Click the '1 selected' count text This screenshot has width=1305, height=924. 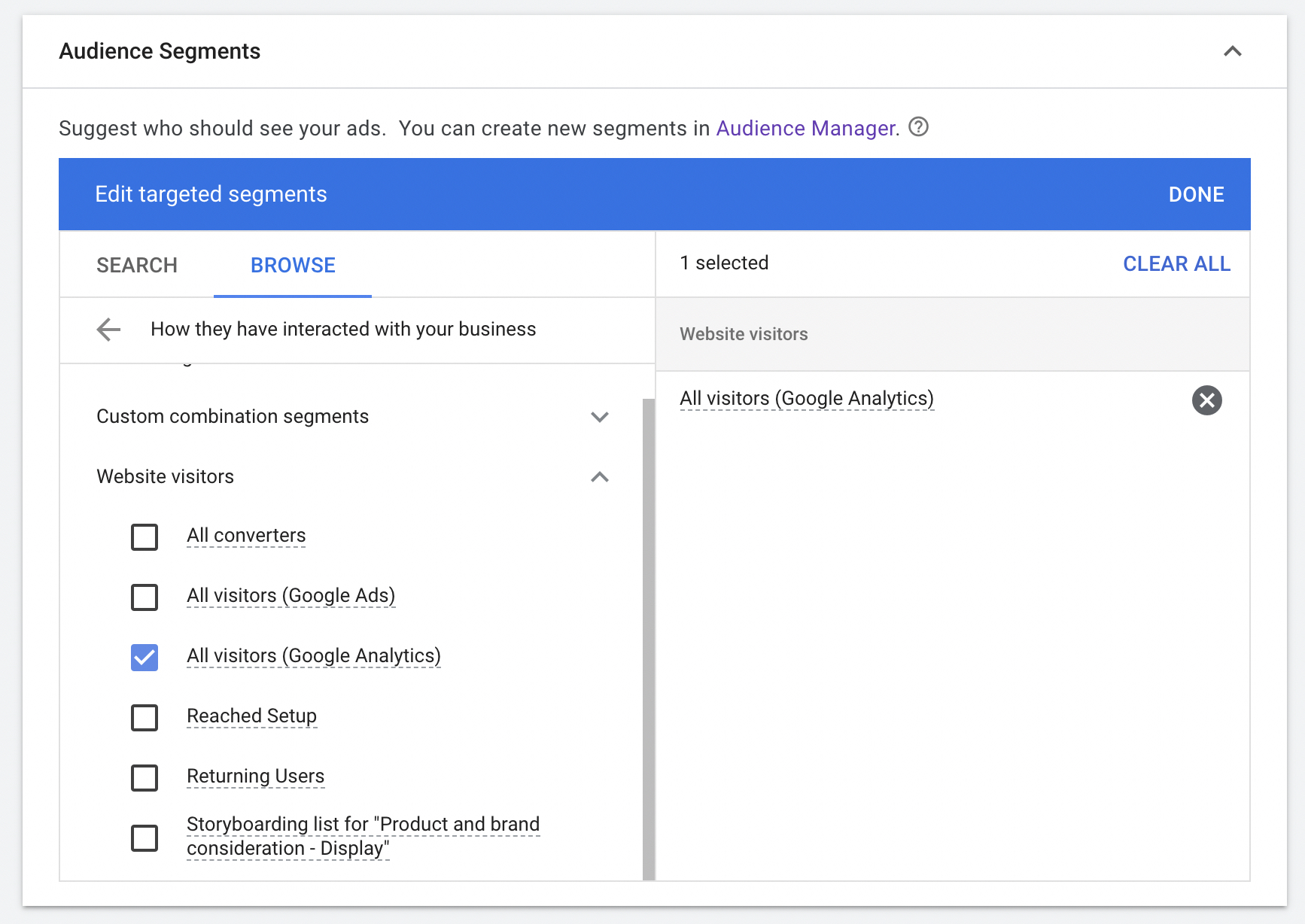point(724,263)
